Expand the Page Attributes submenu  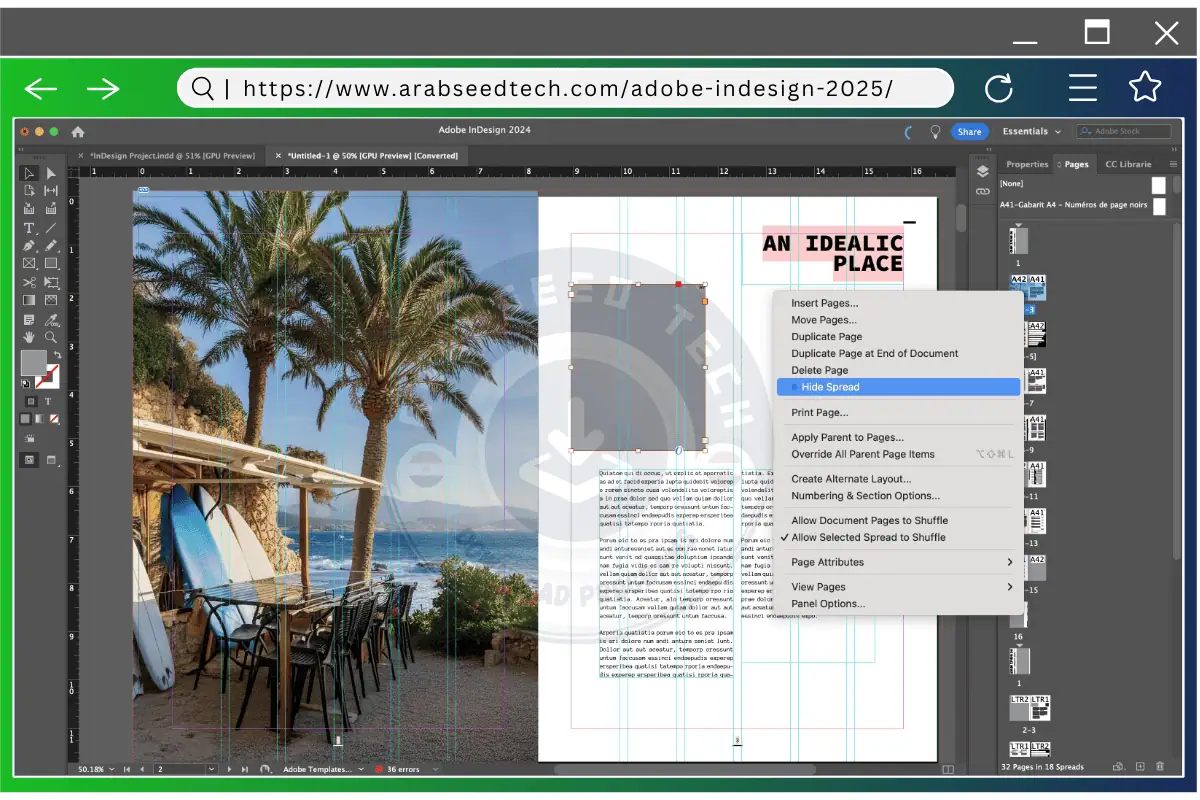900,562
